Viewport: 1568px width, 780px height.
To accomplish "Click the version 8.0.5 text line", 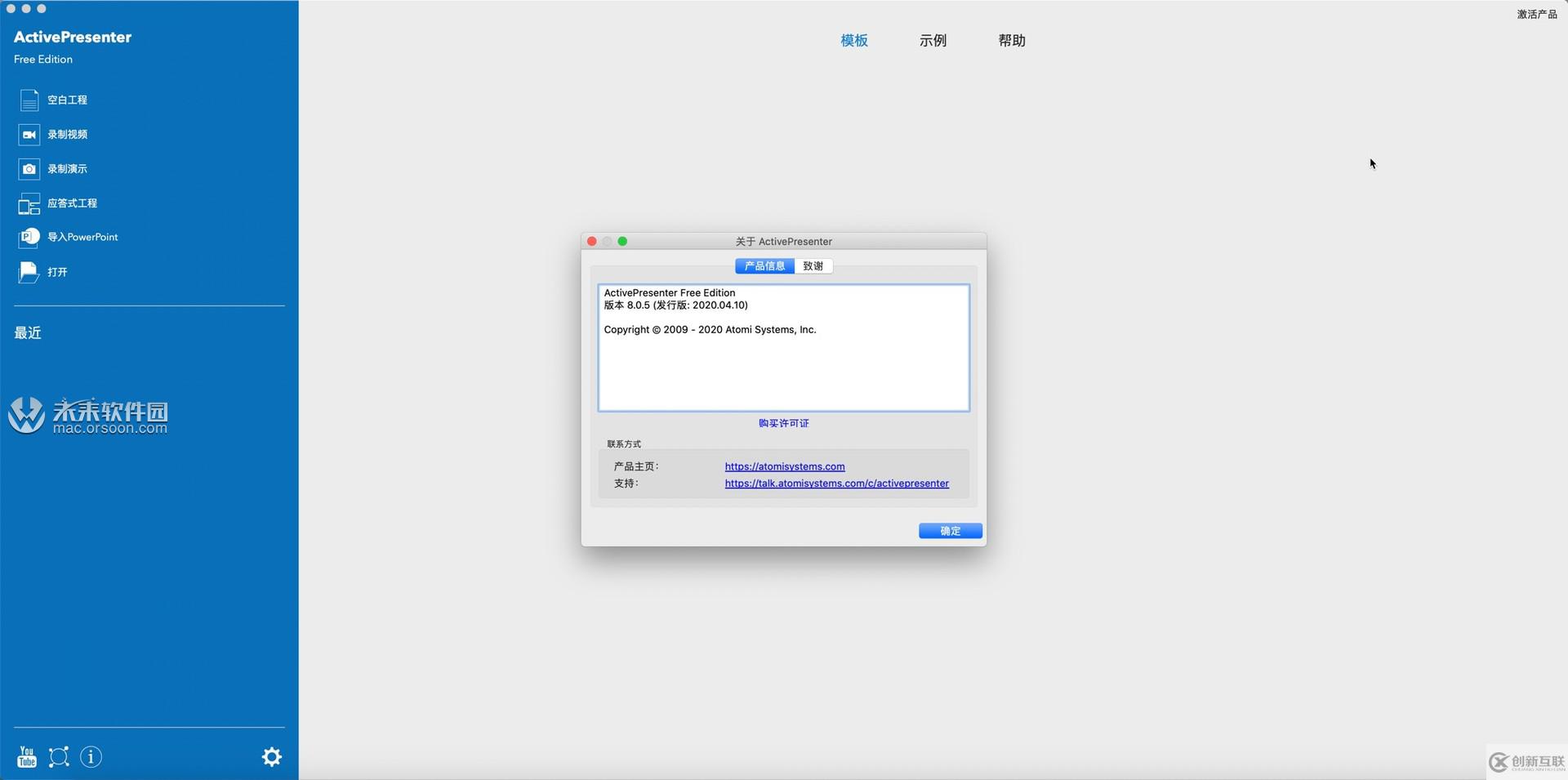I will click(x=675, y=305).
